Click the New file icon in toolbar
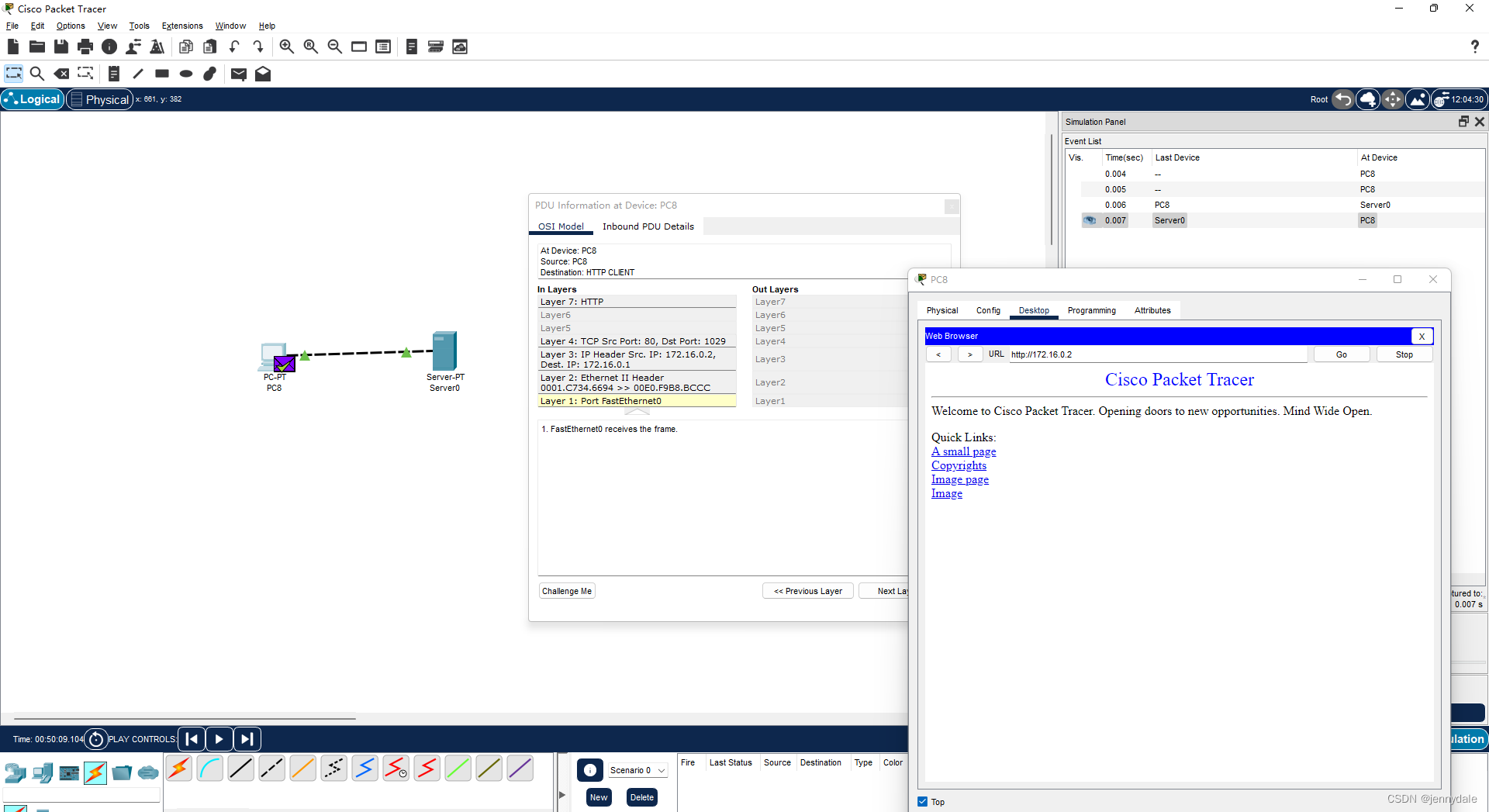Viewport: 1489px width, 812px height. [12, 47]
